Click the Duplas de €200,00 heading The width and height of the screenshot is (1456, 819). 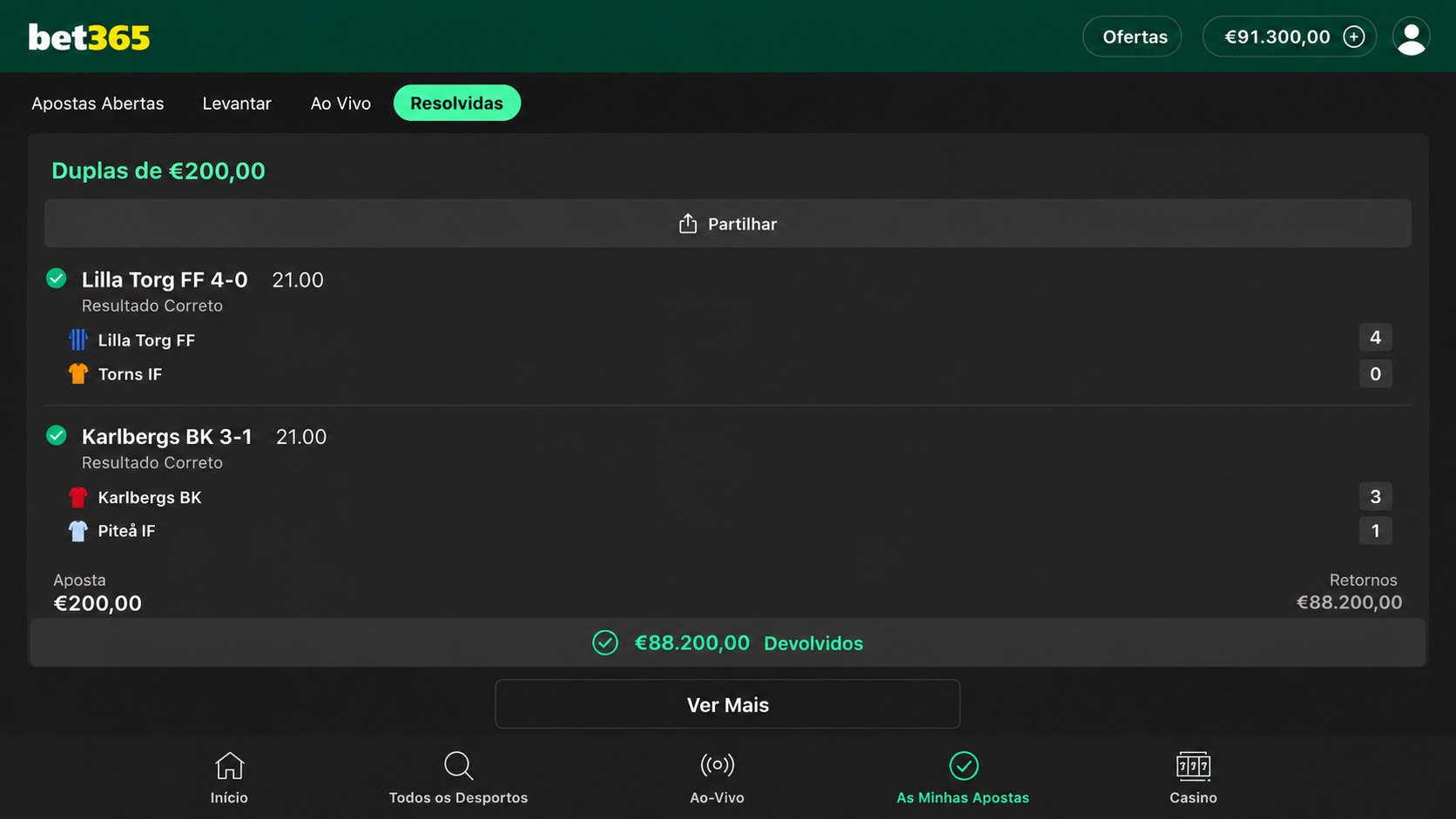[x=158, y=171]
